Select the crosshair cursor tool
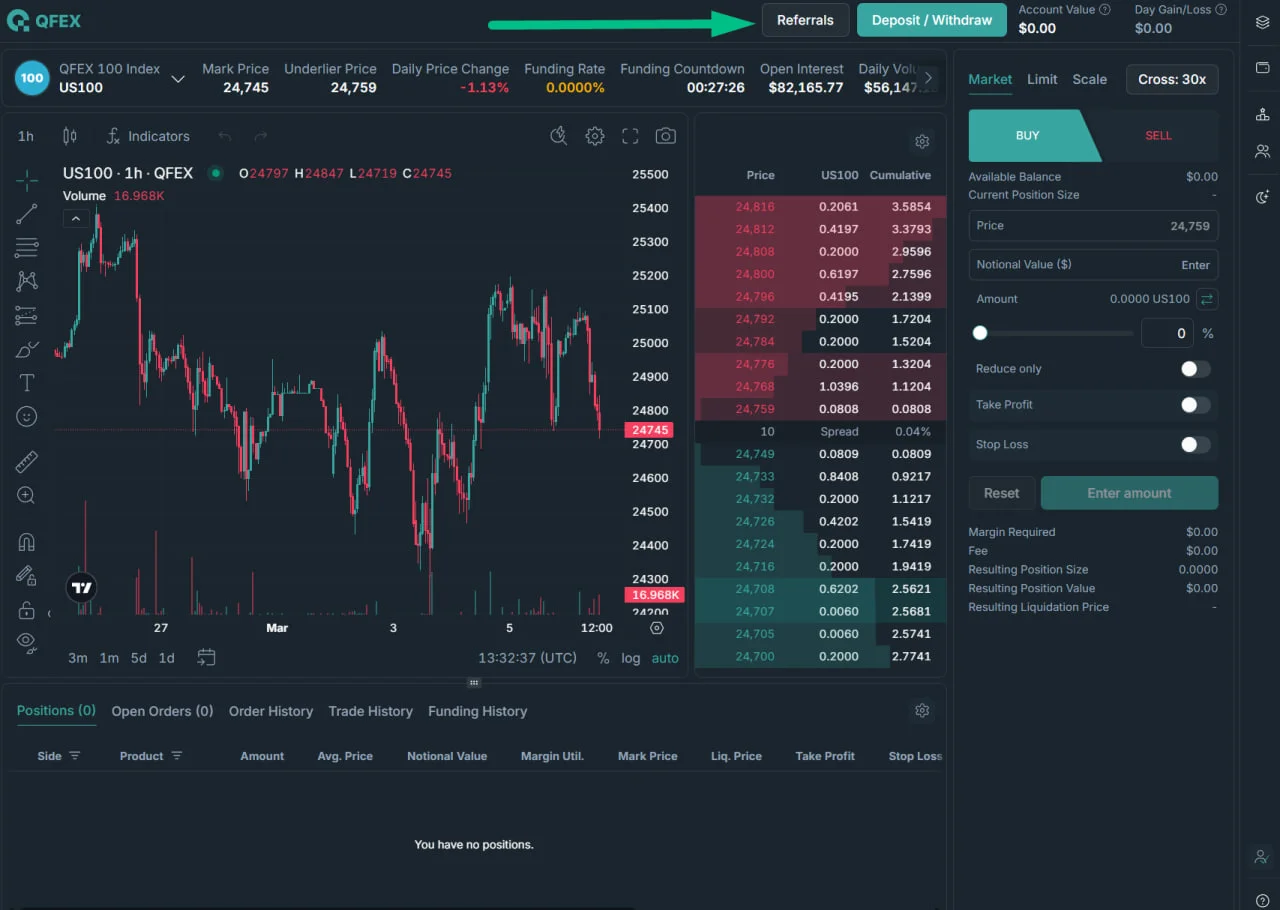The width and height of the screenshot is (1280, 910). pyautogui.click(x=27, y=180)
